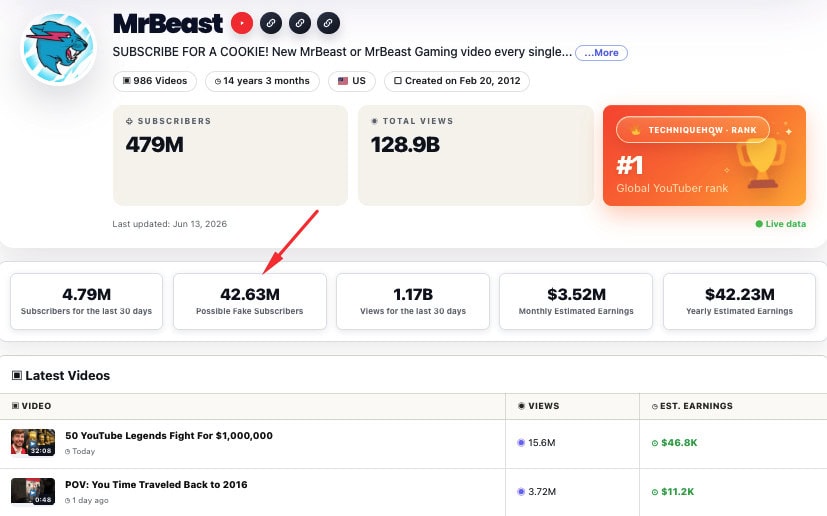Viewport: 827px width, 516px height.
Task: Click the Subscribers label icon
Action: [x=129, y=121]
